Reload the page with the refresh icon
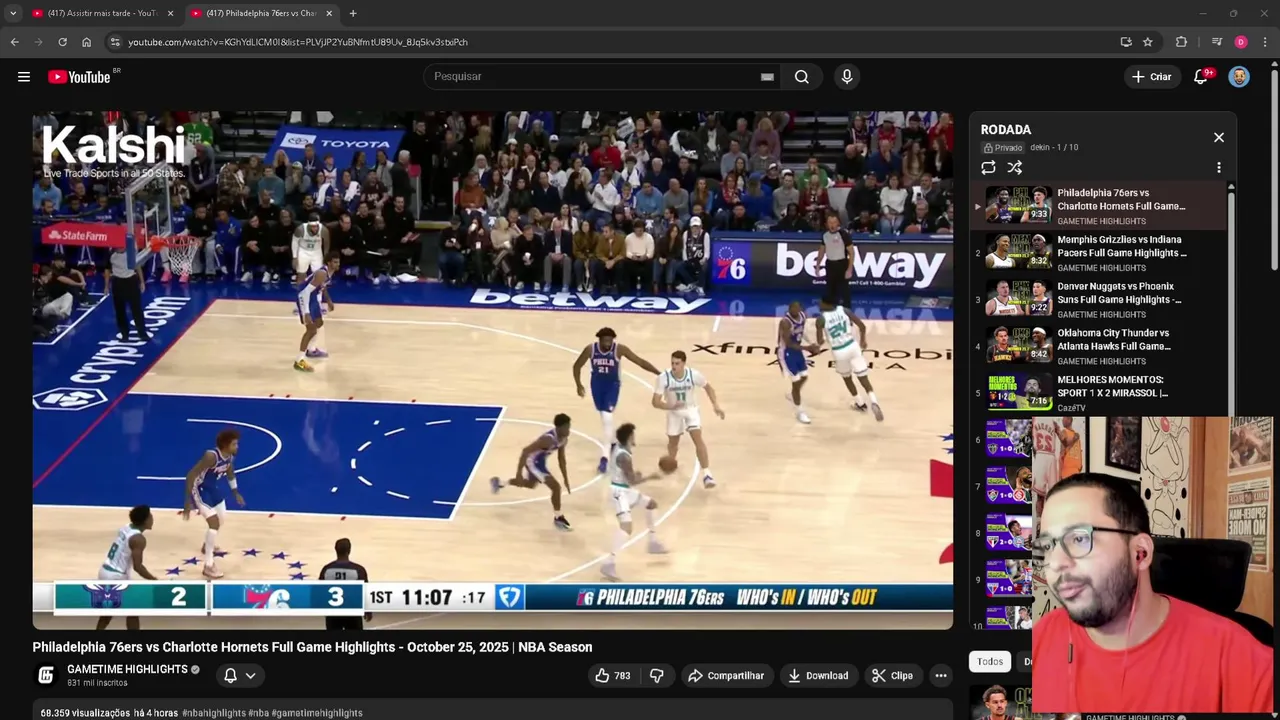Image resolution: width=1280 pixels, height=720 pixels. (62, 42)
